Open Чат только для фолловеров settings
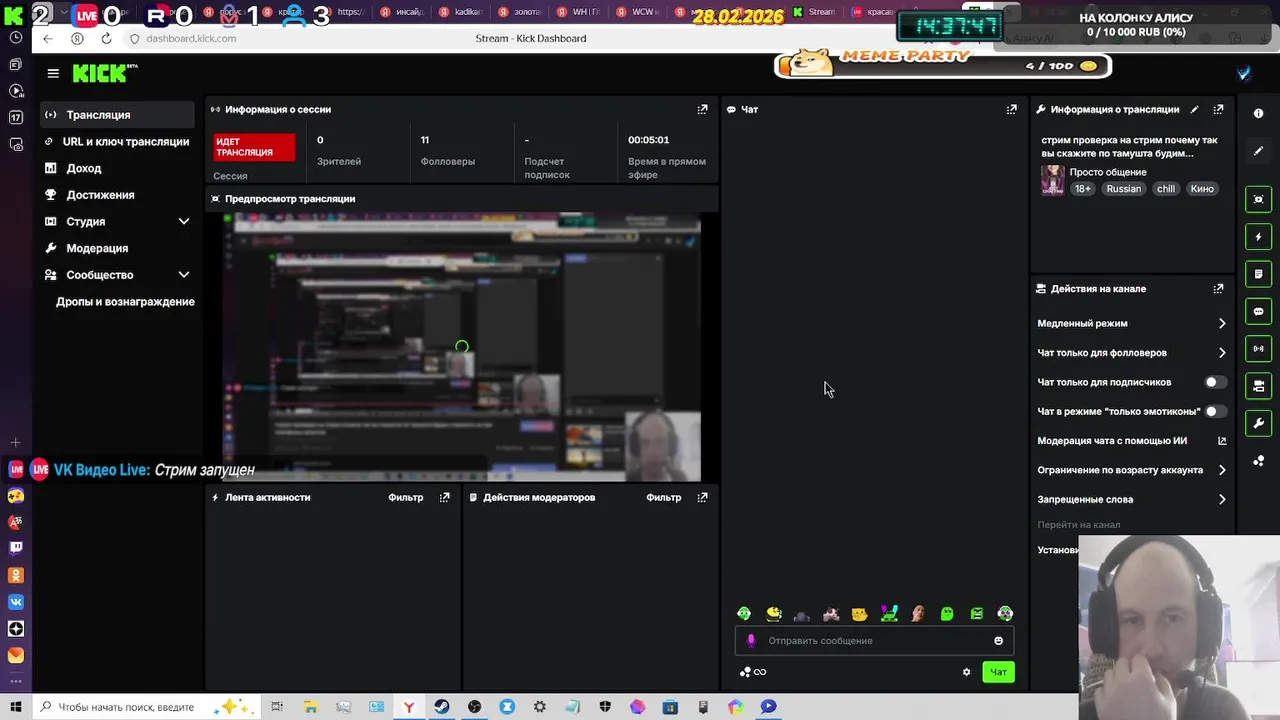 point(1132,352)
